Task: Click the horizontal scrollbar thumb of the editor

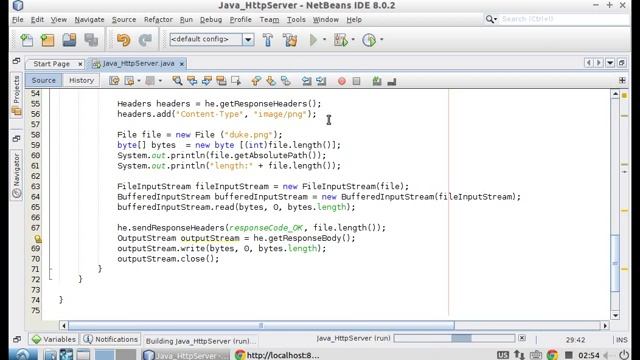Action: click(x=261, y=325)
